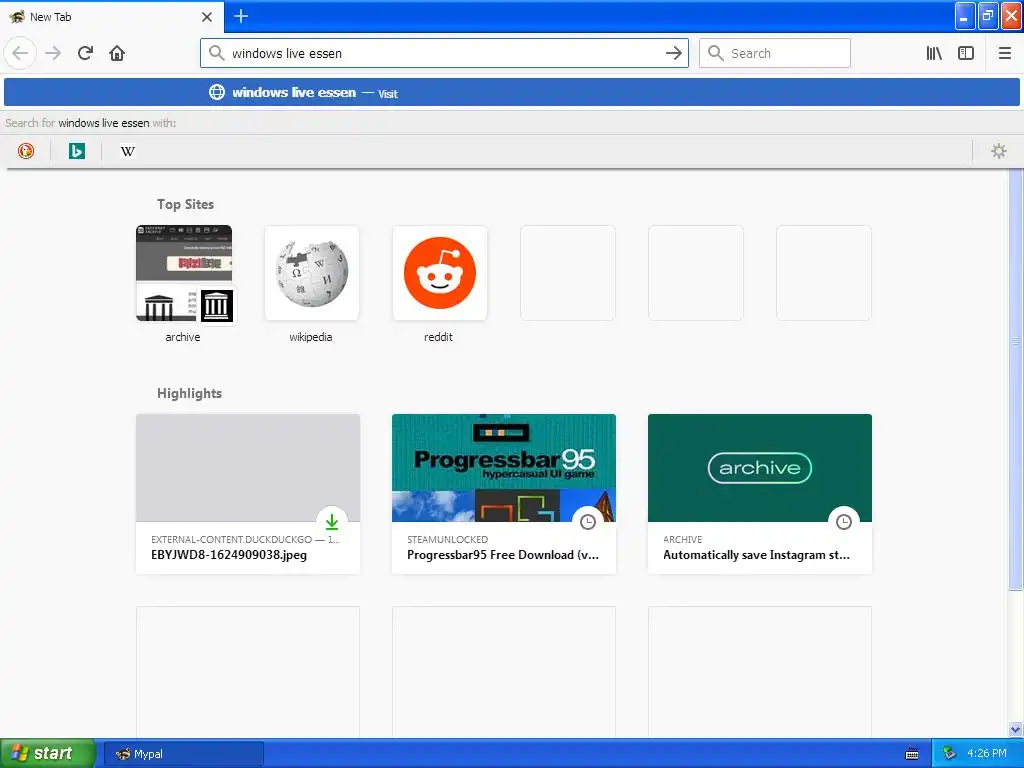The height and width of the screenshot is (768, 1024).
Task: Search with the Wikipedia engine icon
Action: (127, 151)
